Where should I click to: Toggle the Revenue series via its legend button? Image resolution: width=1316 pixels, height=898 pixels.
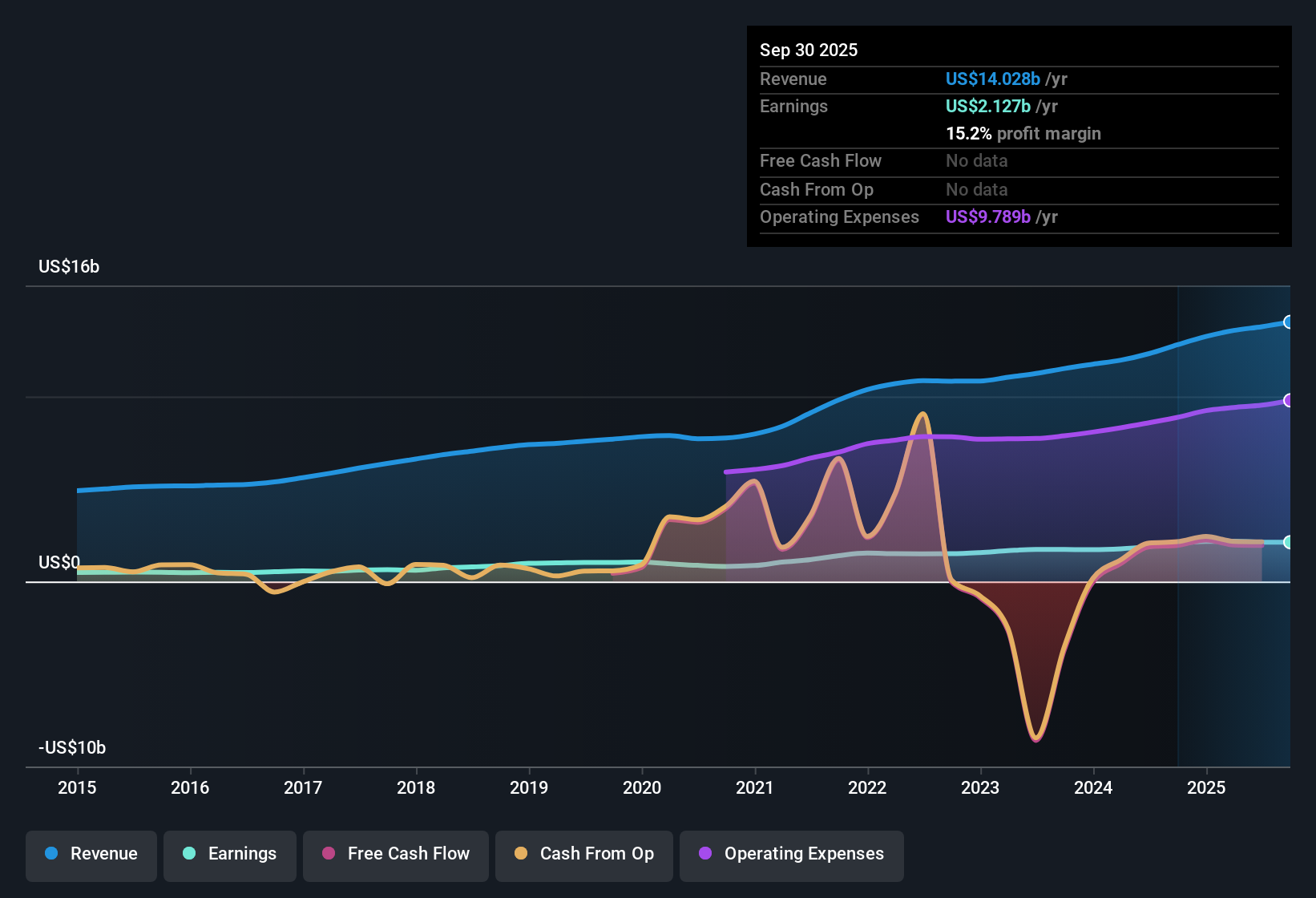[x=91, y=854]
